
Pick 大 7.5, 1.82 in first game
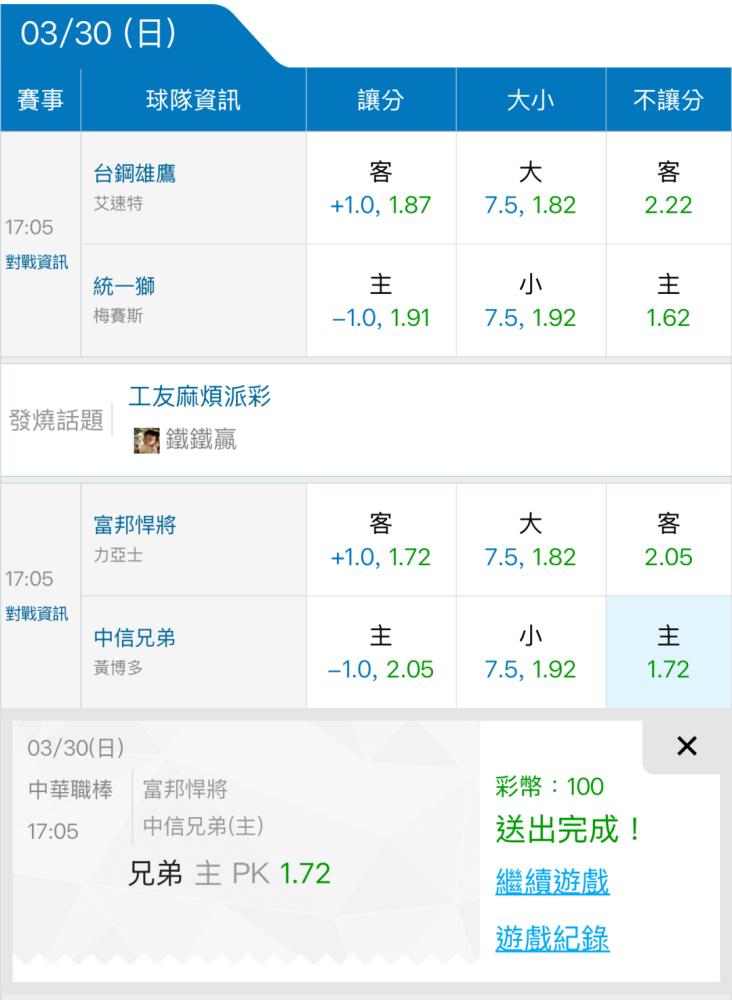point(531,188)
